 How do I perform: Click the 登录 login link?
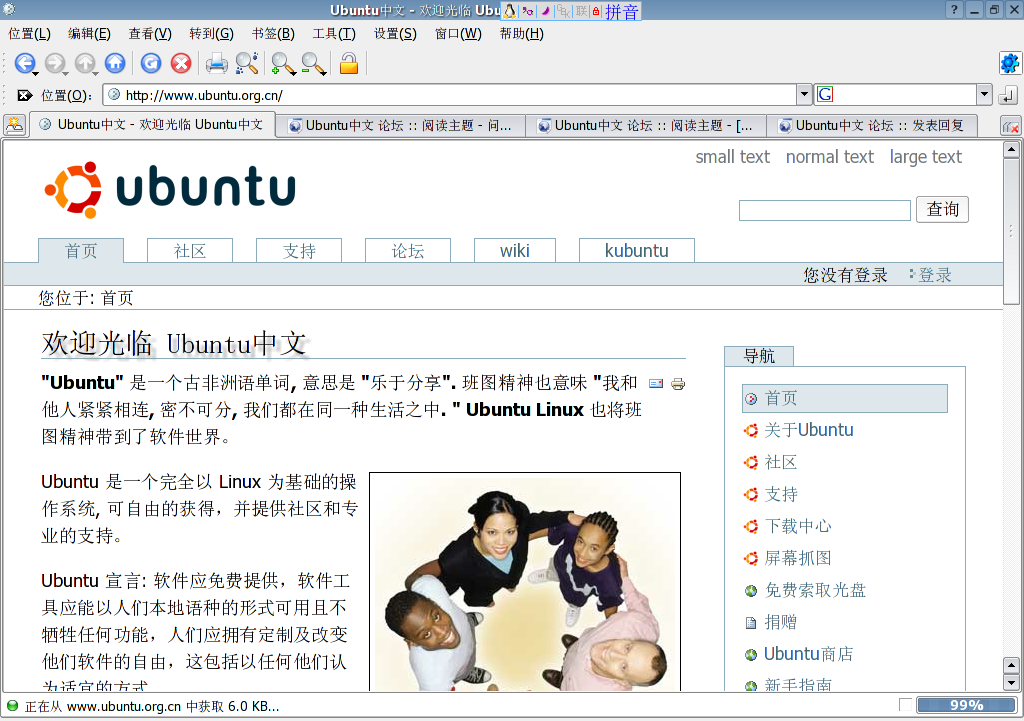click(935, 275)
